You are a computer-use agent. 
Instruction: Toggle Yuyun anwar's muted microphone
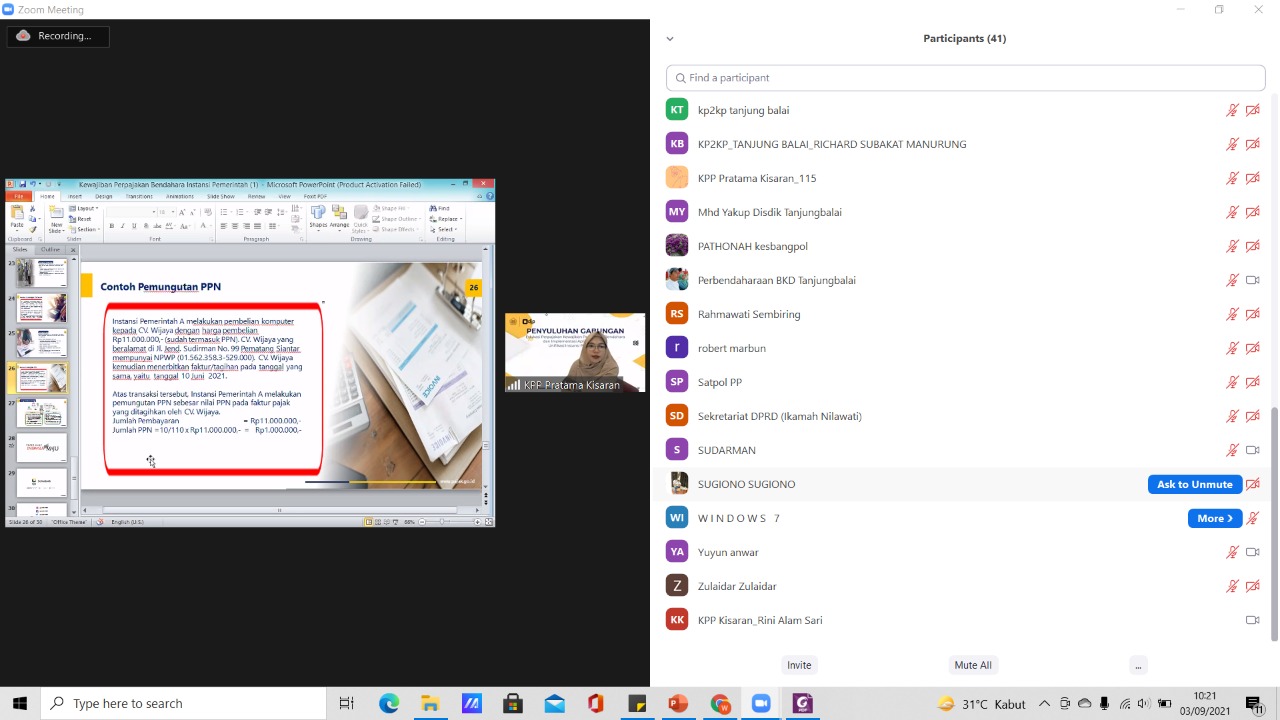[1232, 552]
